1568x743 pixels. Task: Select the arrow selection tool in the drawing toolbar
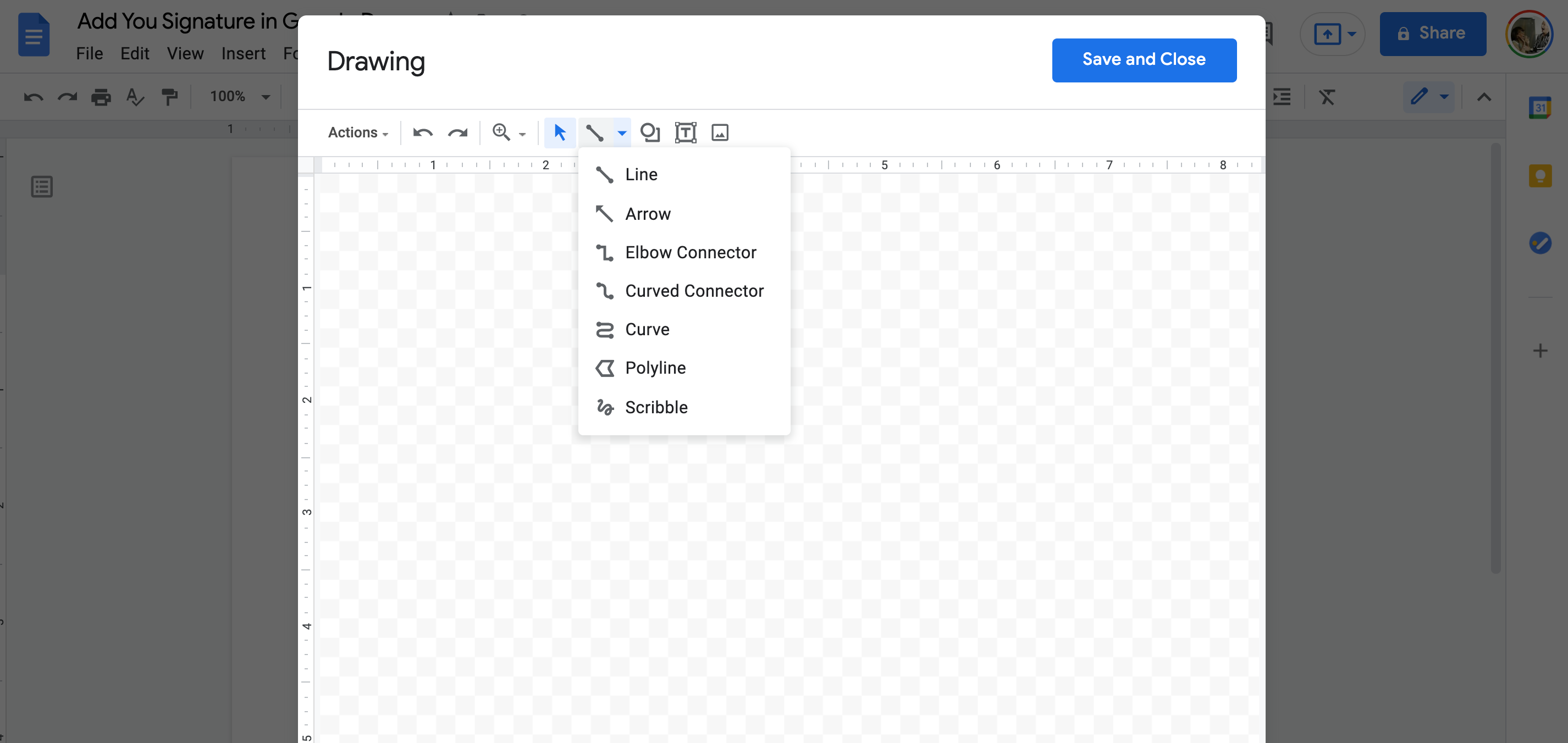pos(559,132)
